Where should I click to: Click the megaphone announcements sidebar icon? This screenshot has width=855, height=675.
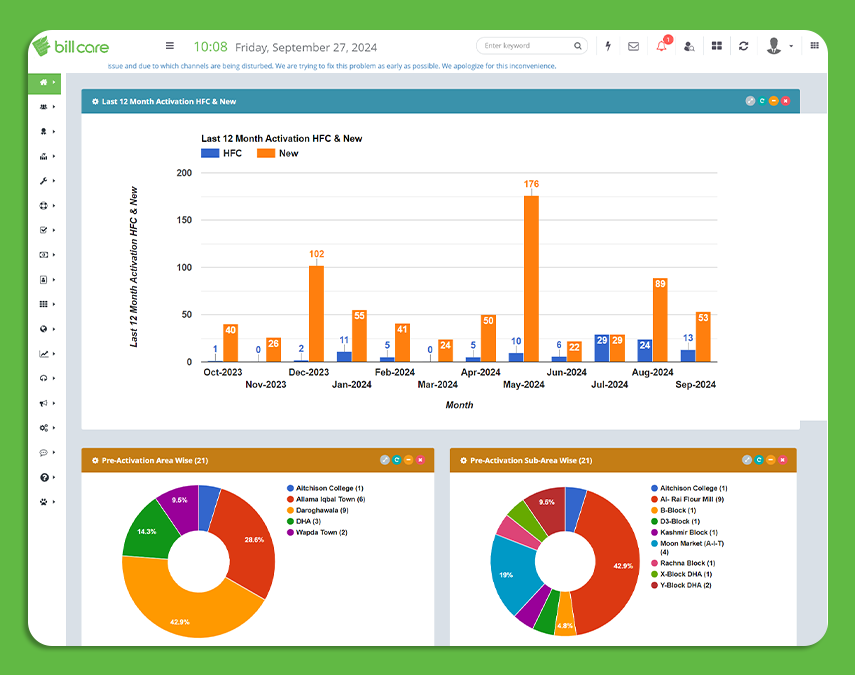click(43, 403)
